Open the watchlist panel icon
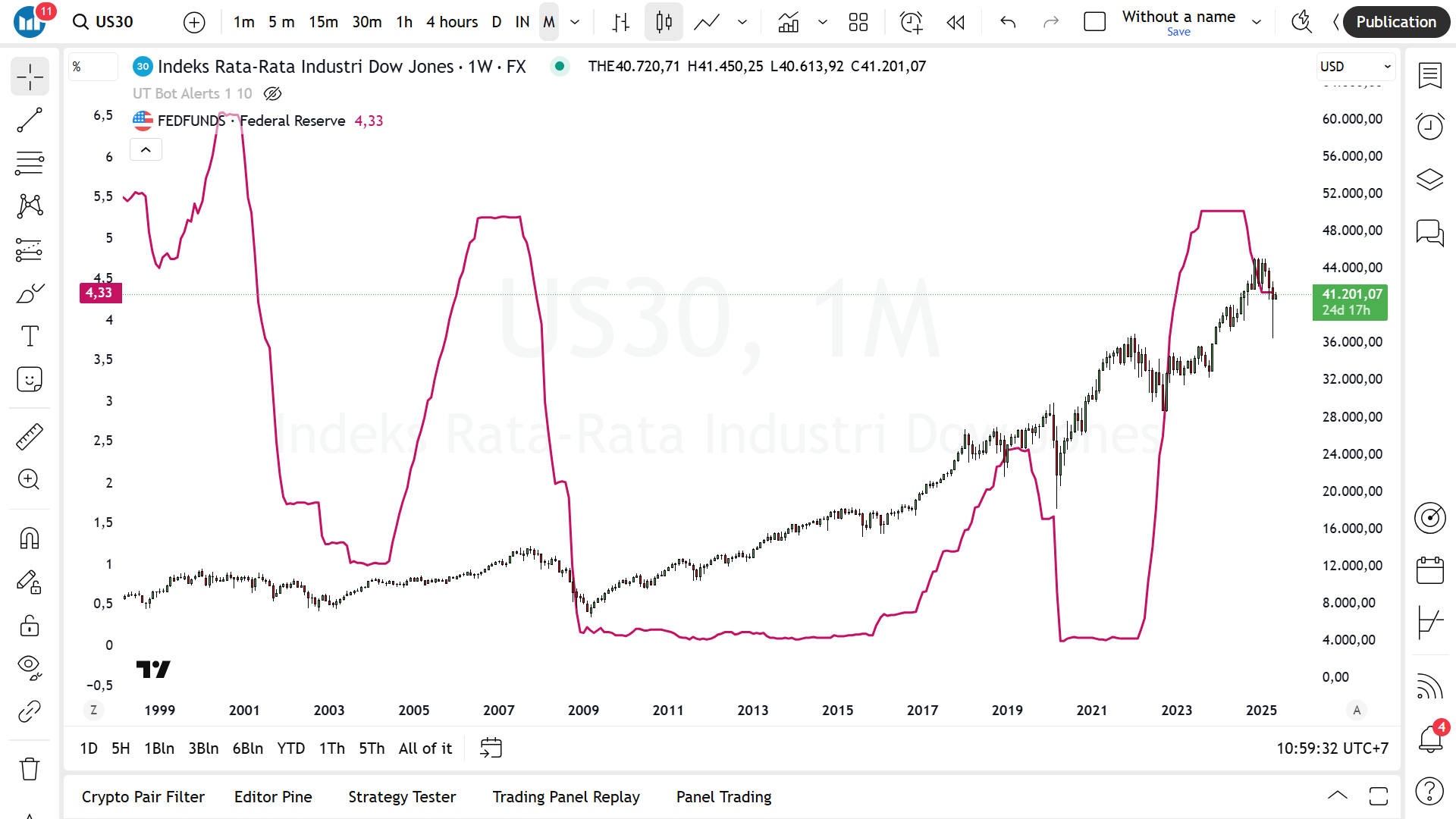 [1429, 76]
